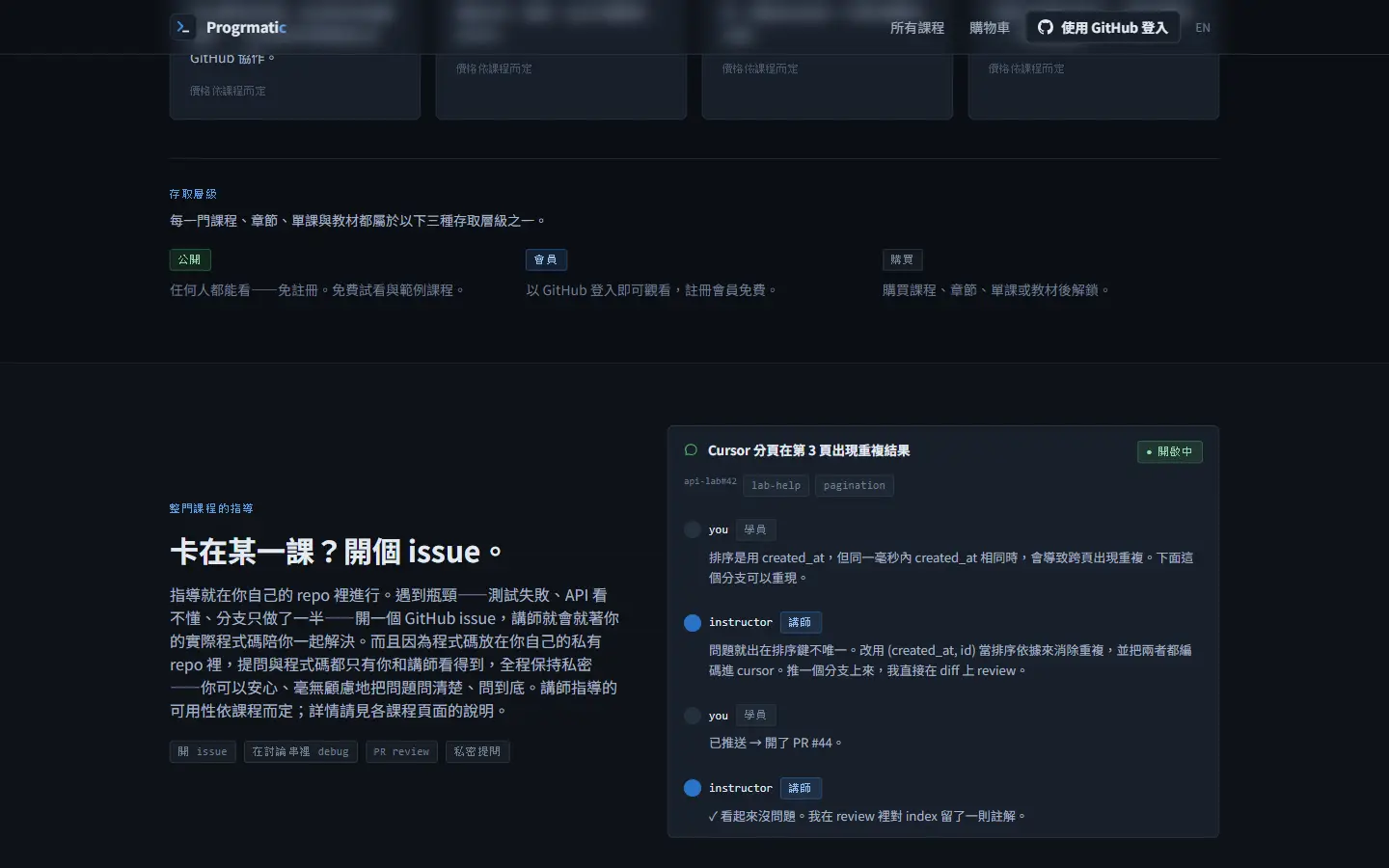Click the 整門課程的指導 section label

[x=211, y=508]
